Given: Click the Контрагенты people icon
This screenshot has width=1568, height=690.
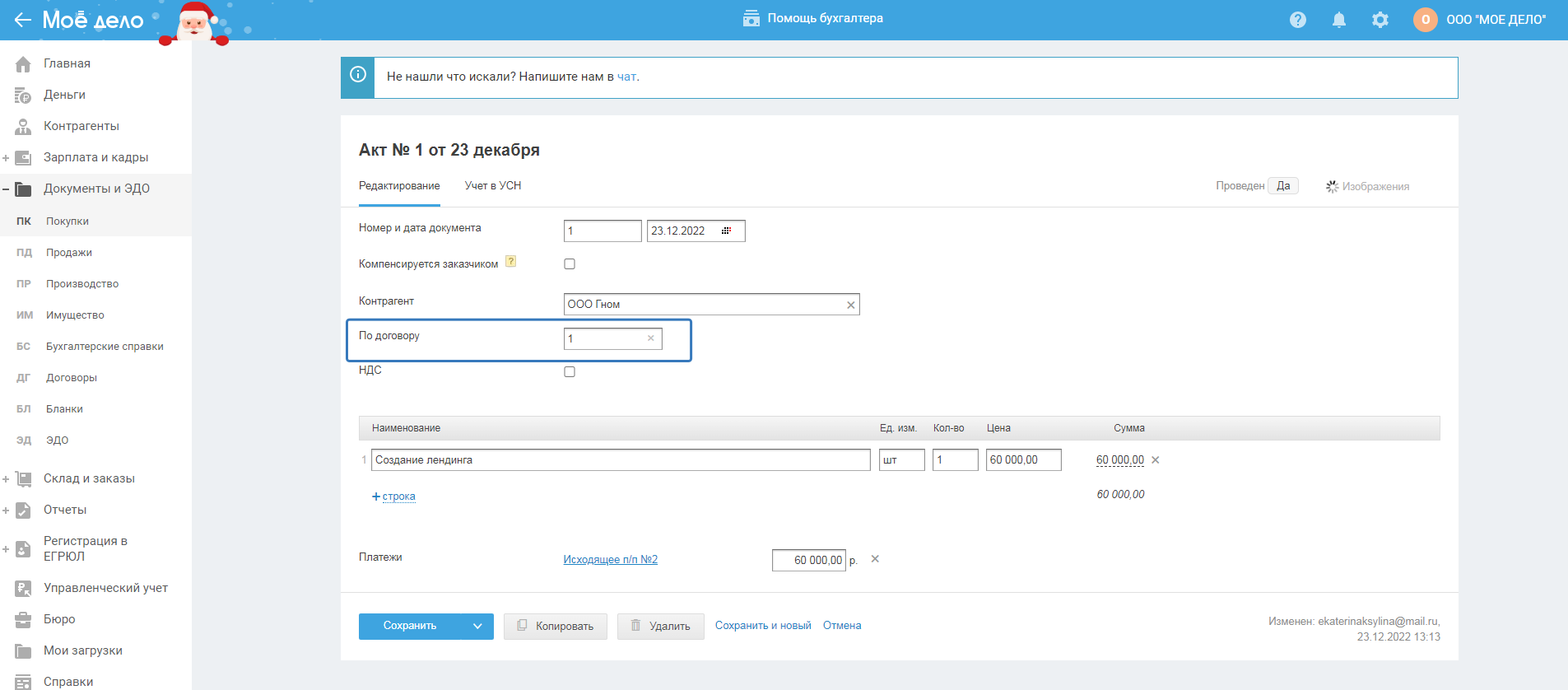Looking at the screenshot, I should [x=23, y=126].
